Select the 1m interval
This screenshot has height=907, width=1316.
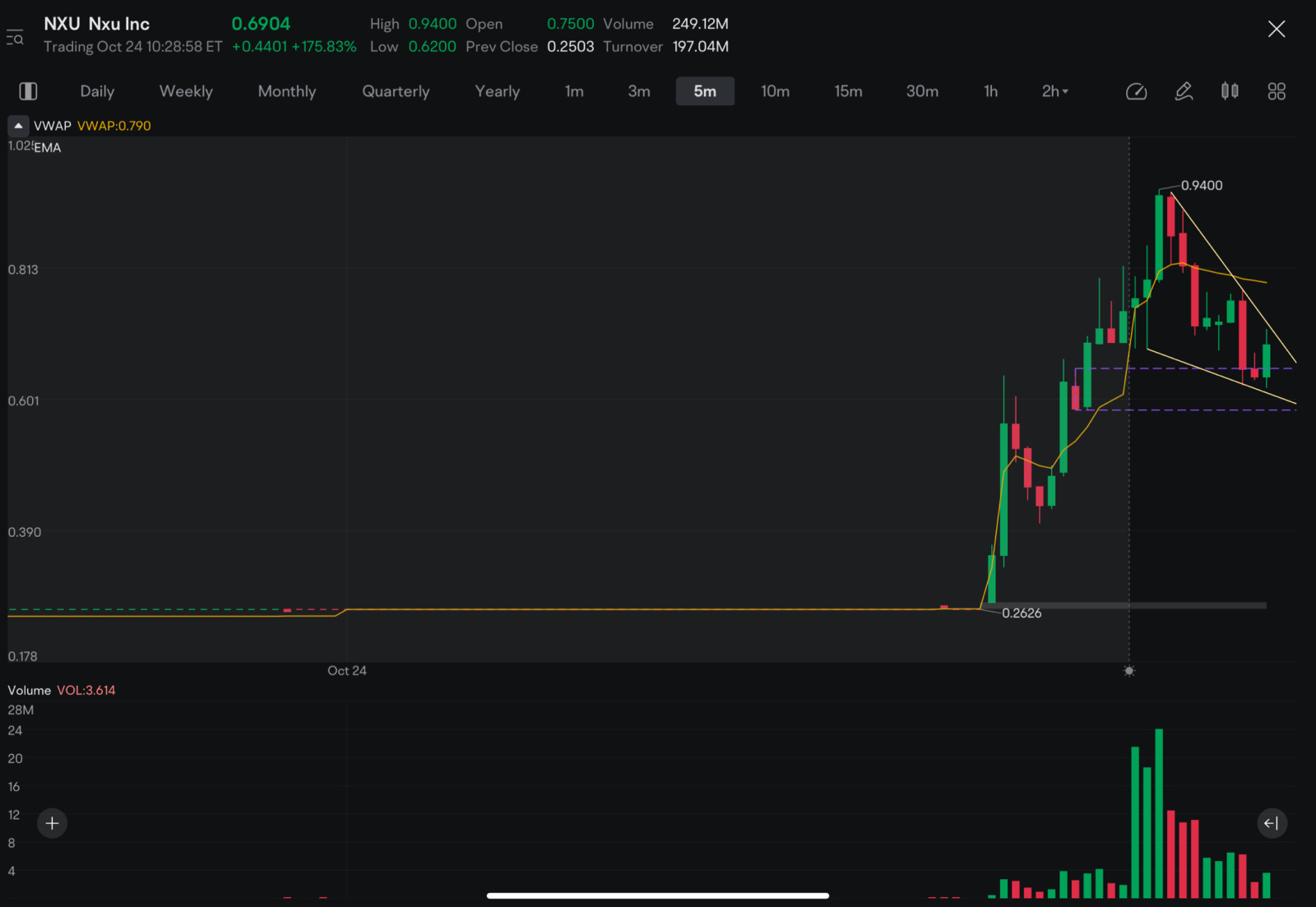[574, 91]
